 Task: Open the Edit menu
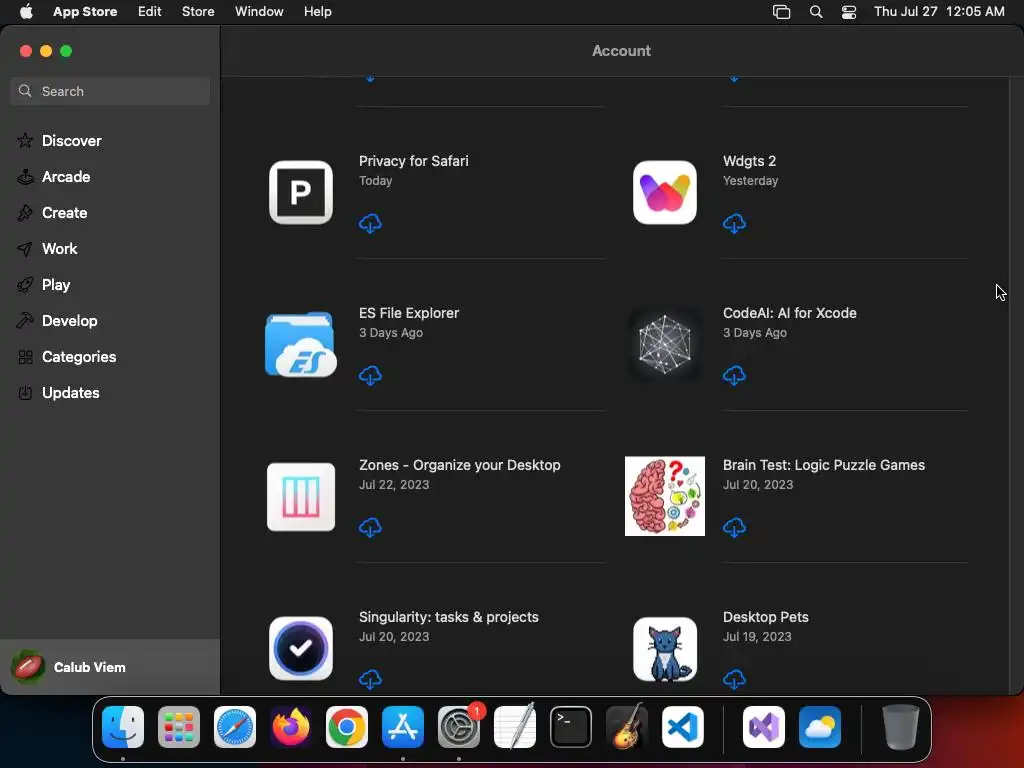(x=150, y=11)
